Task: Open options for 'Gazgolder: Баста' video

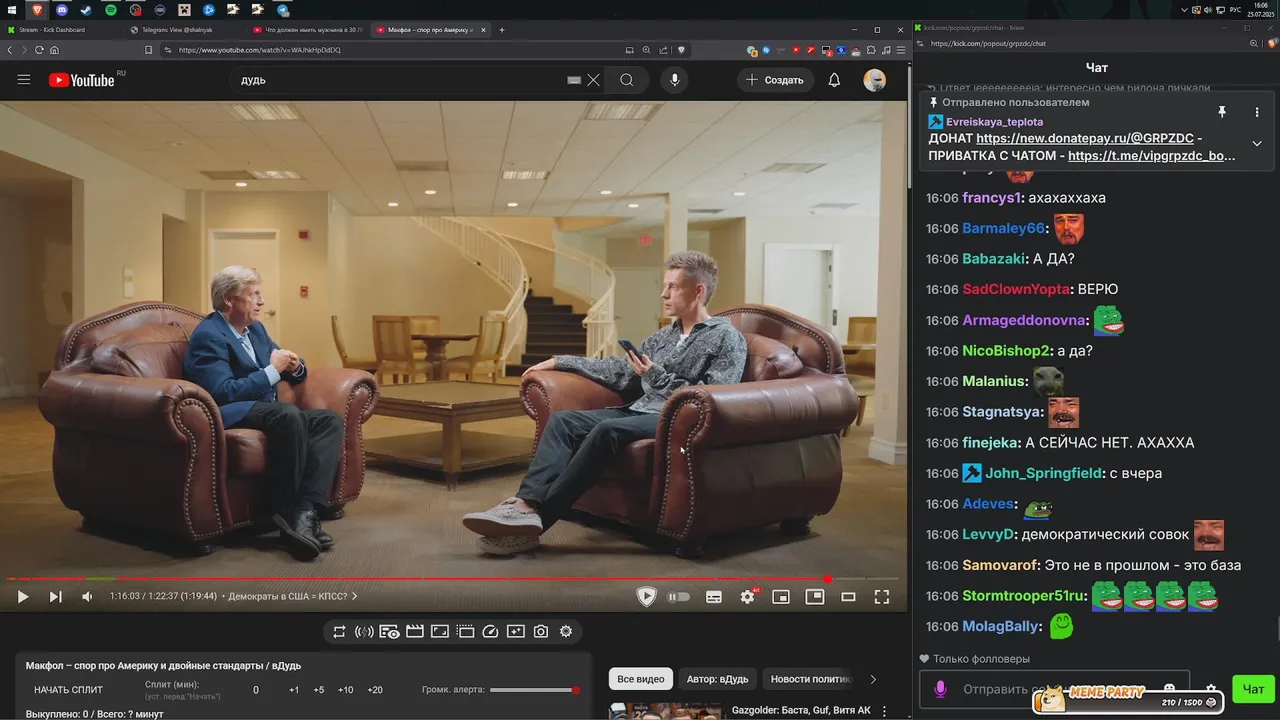Action: click(x=884, y=711)
